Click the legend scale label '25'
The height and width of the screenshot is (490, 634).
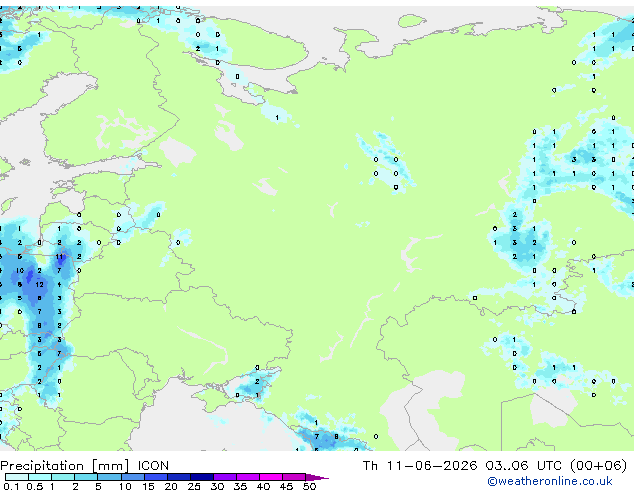194,486
